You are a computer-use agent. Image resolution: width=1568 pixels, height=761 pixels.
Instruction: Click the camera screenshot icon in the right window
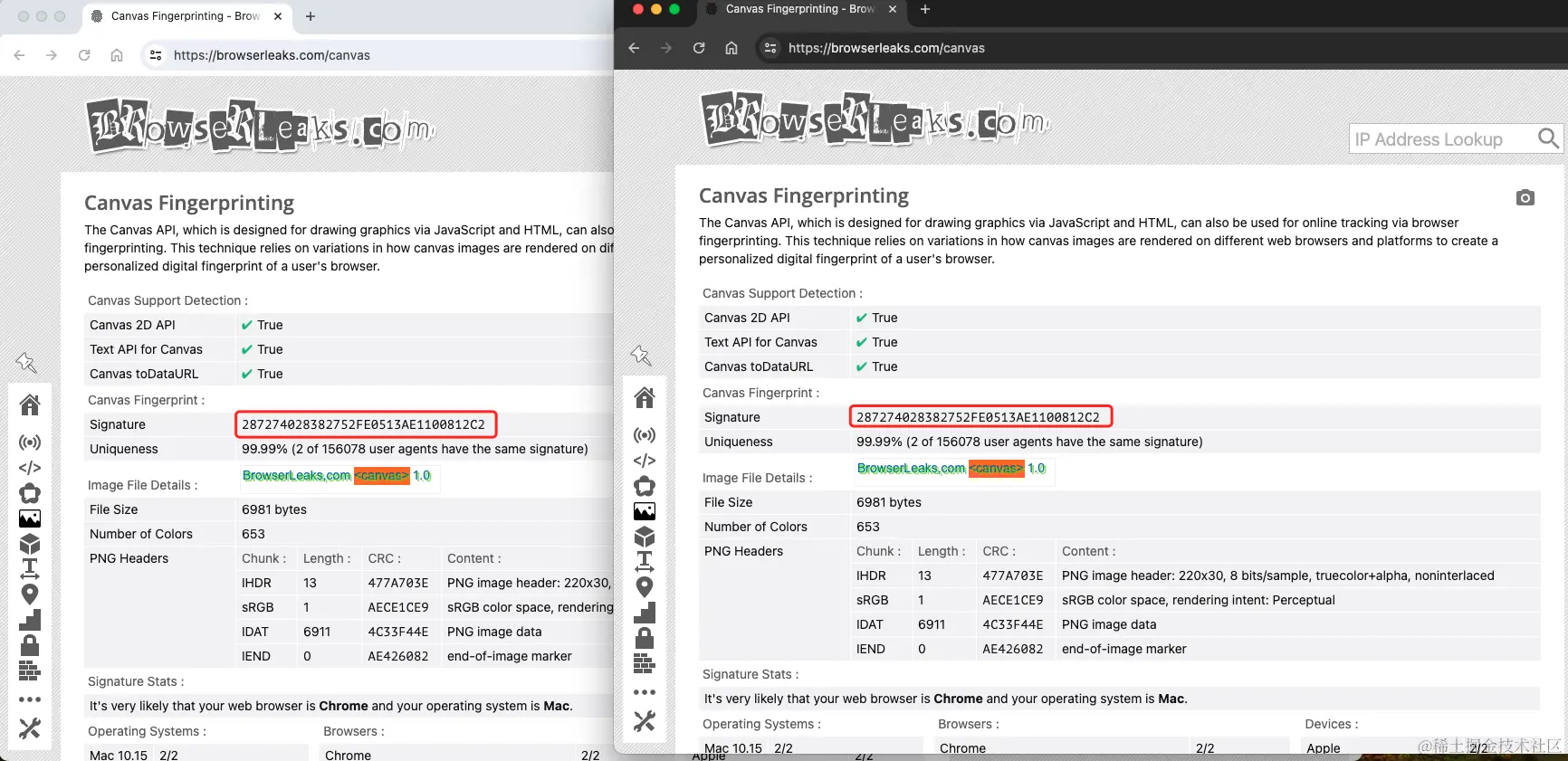(1525, 197)
